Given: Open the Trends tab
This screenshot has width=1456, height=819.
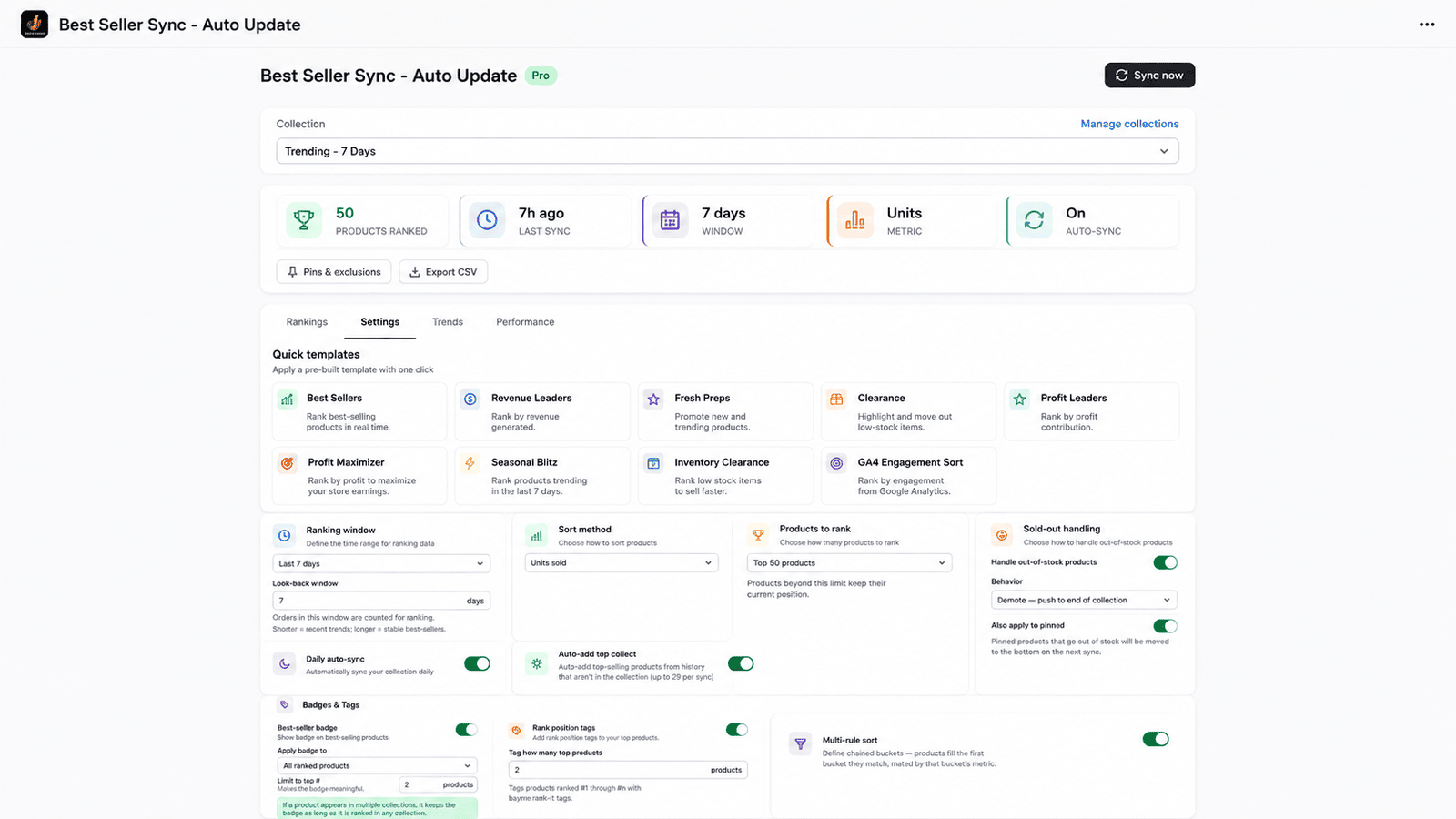Looking at the screenshot, I should click(448, 322).
